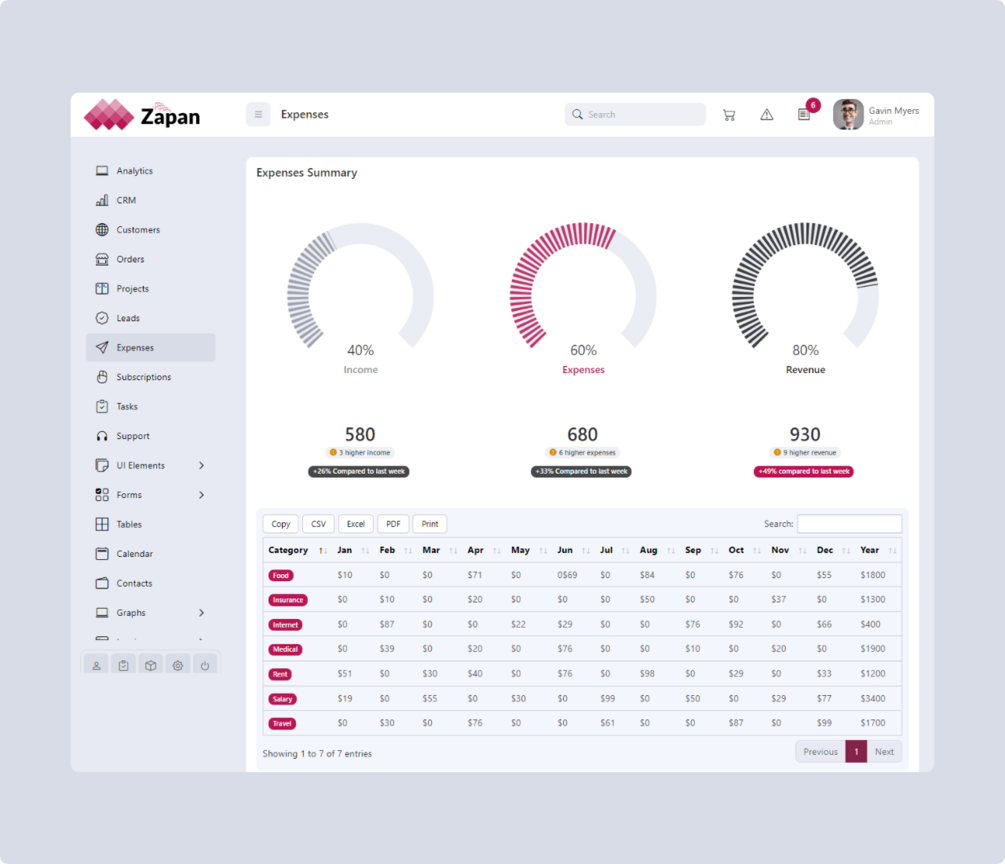1005x864 pixels.
Task: Click the Leads check circle icon
Action: pyautogui.click(x=102, y=318)
